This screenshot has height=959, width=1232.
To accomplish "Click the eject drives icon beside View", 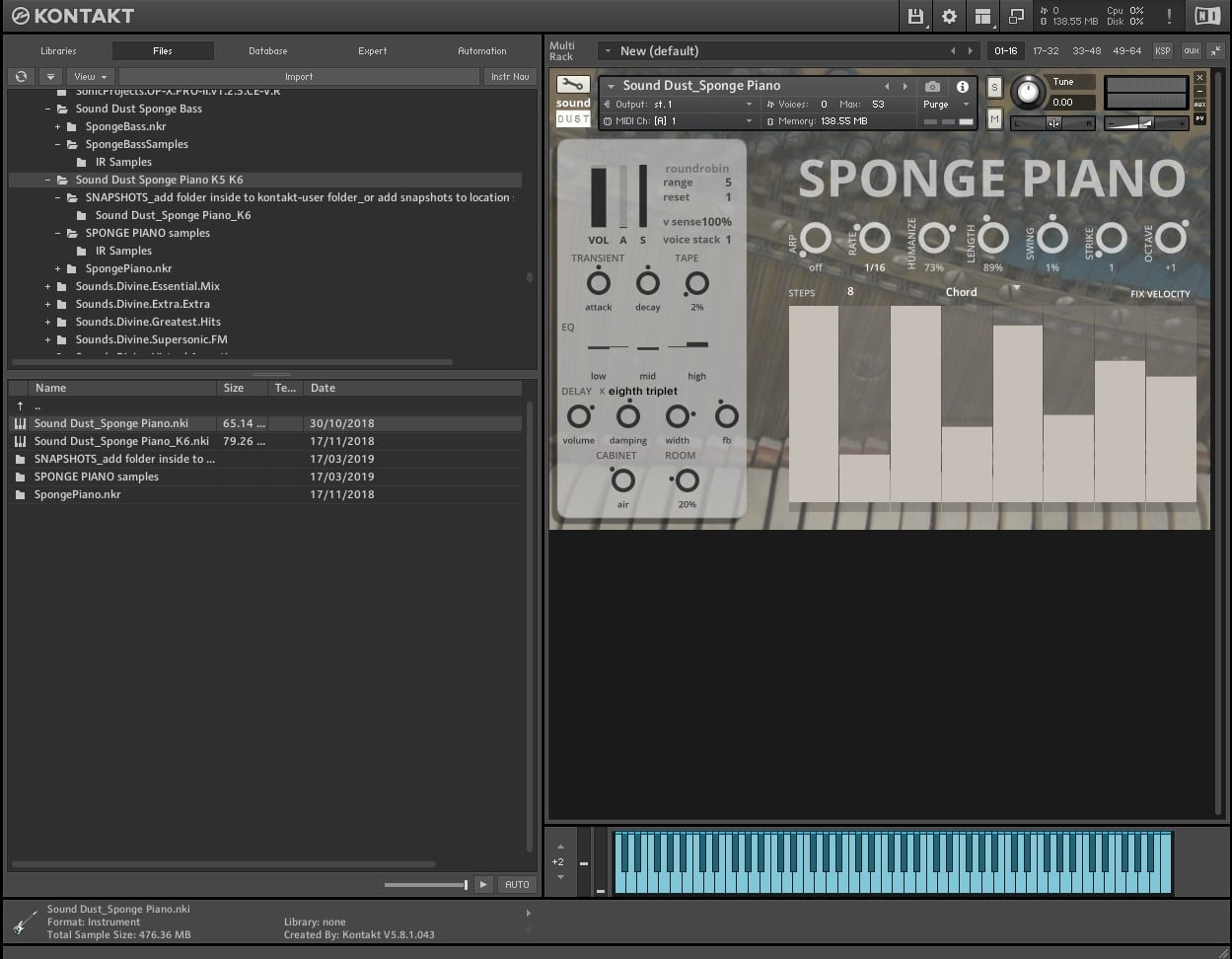I will coord(51,76).
